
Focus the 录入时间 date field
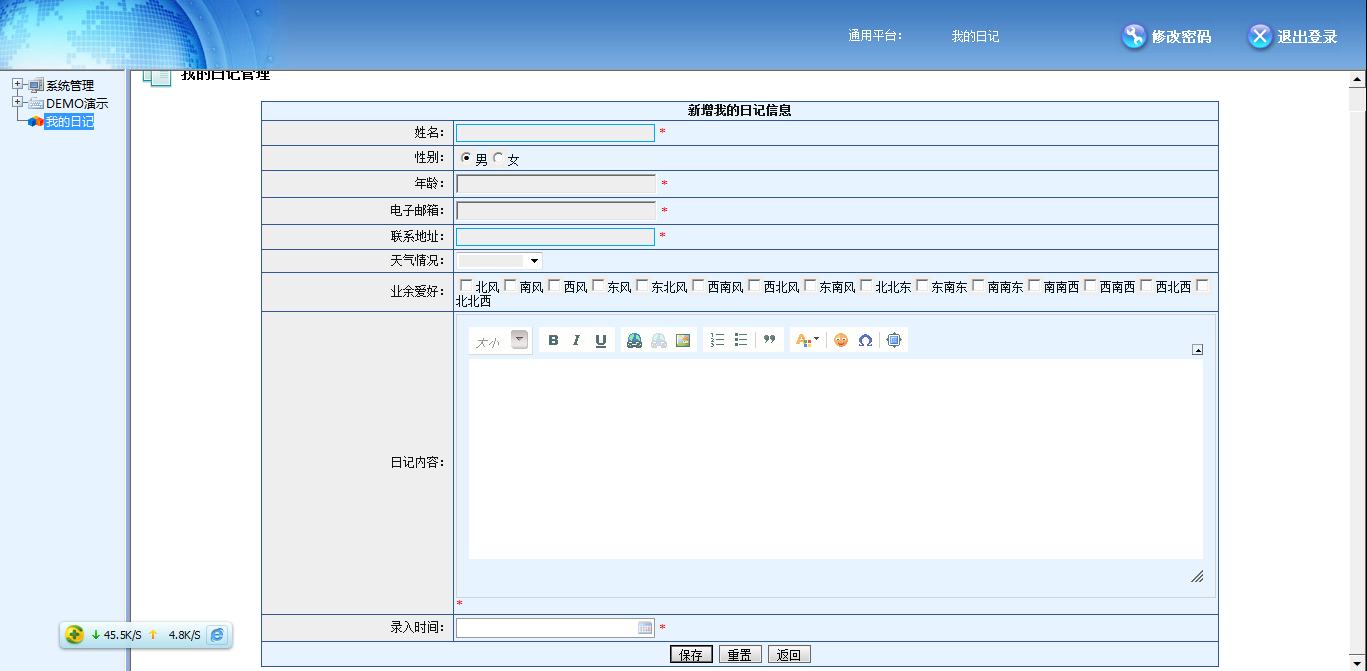point(555,628)
